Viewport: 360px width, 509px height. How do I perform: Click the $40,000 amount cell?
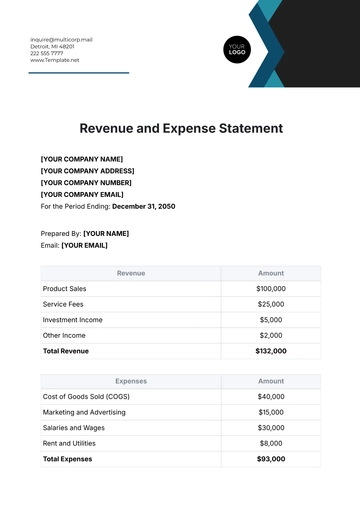pyautogui.click(x=271, y=397)
